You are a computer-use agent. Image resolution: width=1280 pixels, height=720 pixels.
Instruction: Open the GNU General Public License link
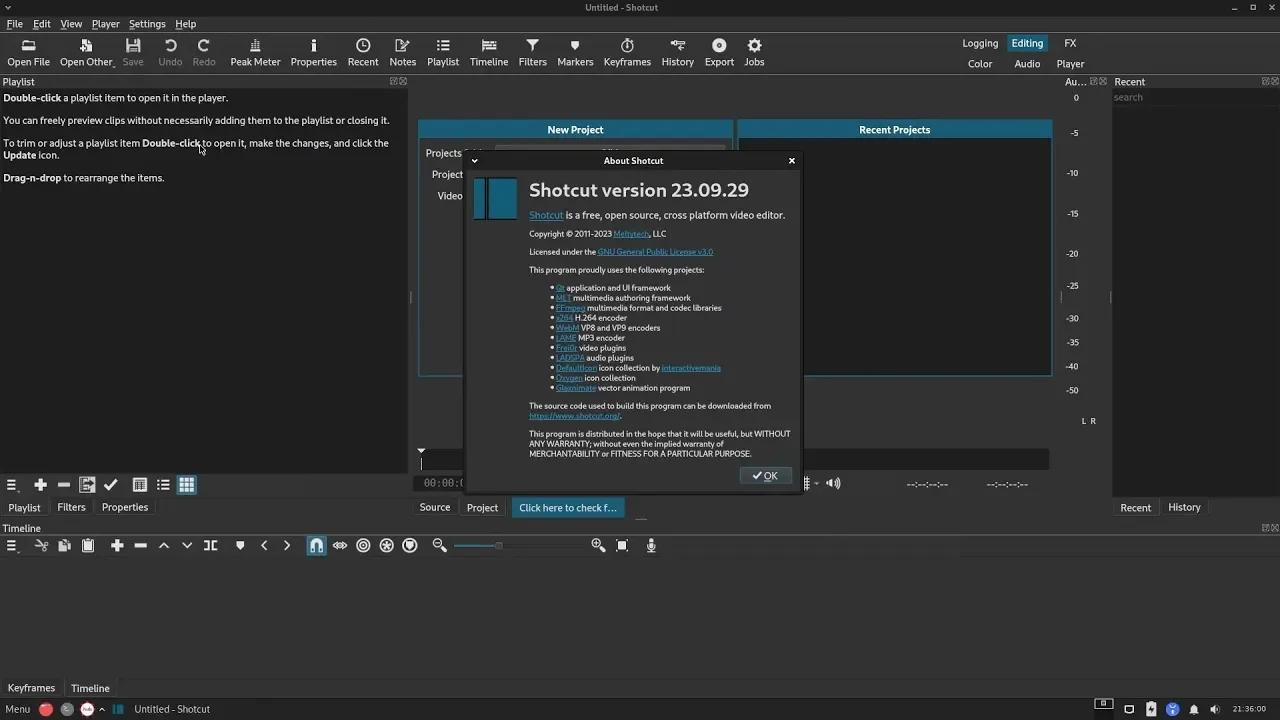[655, 252]
